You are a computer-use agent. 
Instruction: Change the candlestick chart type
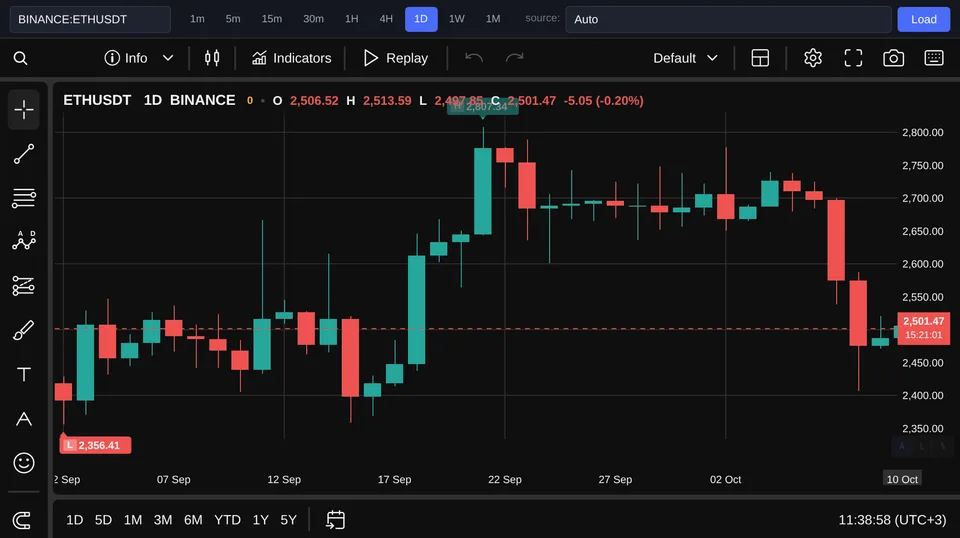coord(212,58)
